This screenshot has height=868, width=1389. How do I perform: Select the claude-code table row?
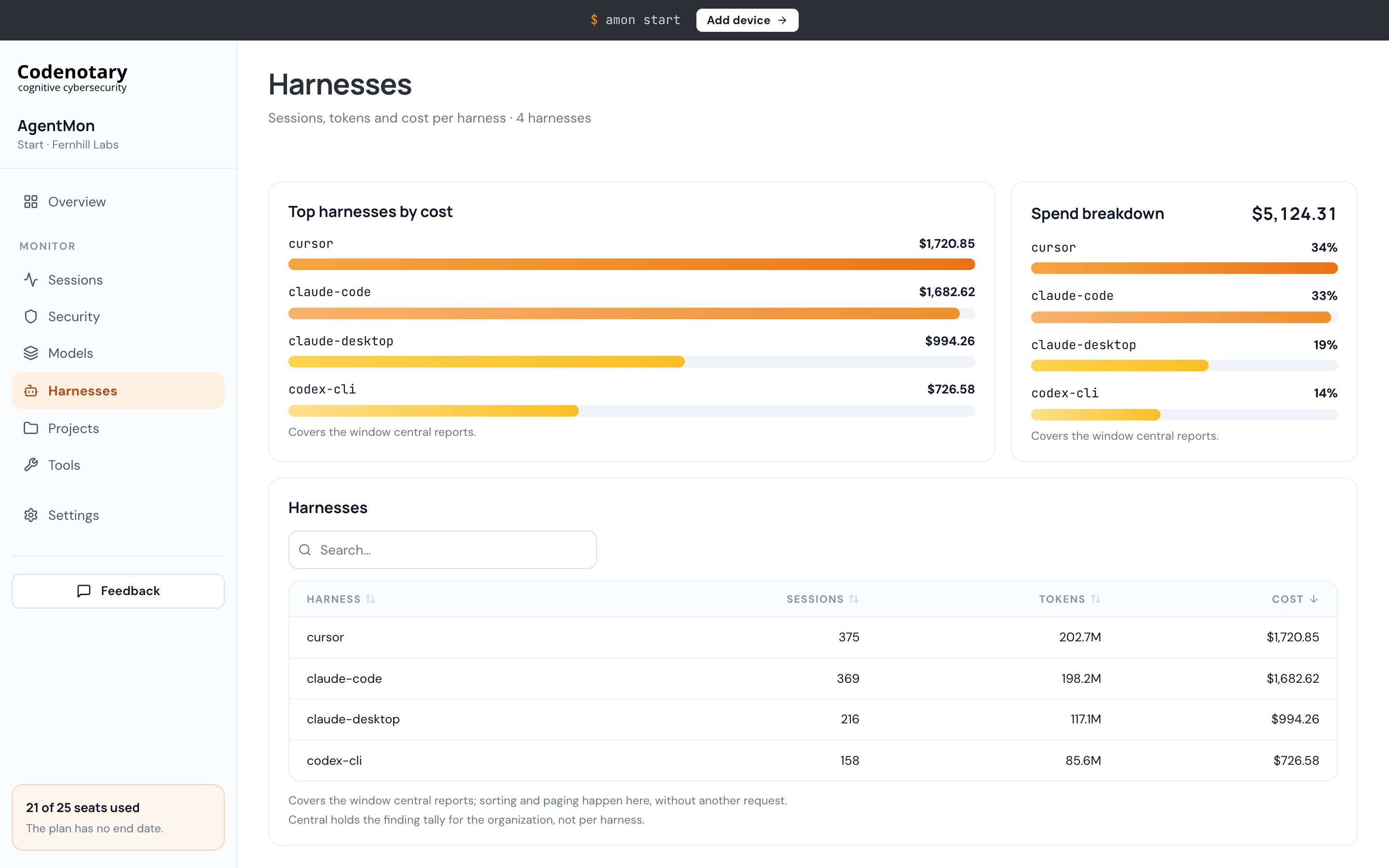coord(813,678)
